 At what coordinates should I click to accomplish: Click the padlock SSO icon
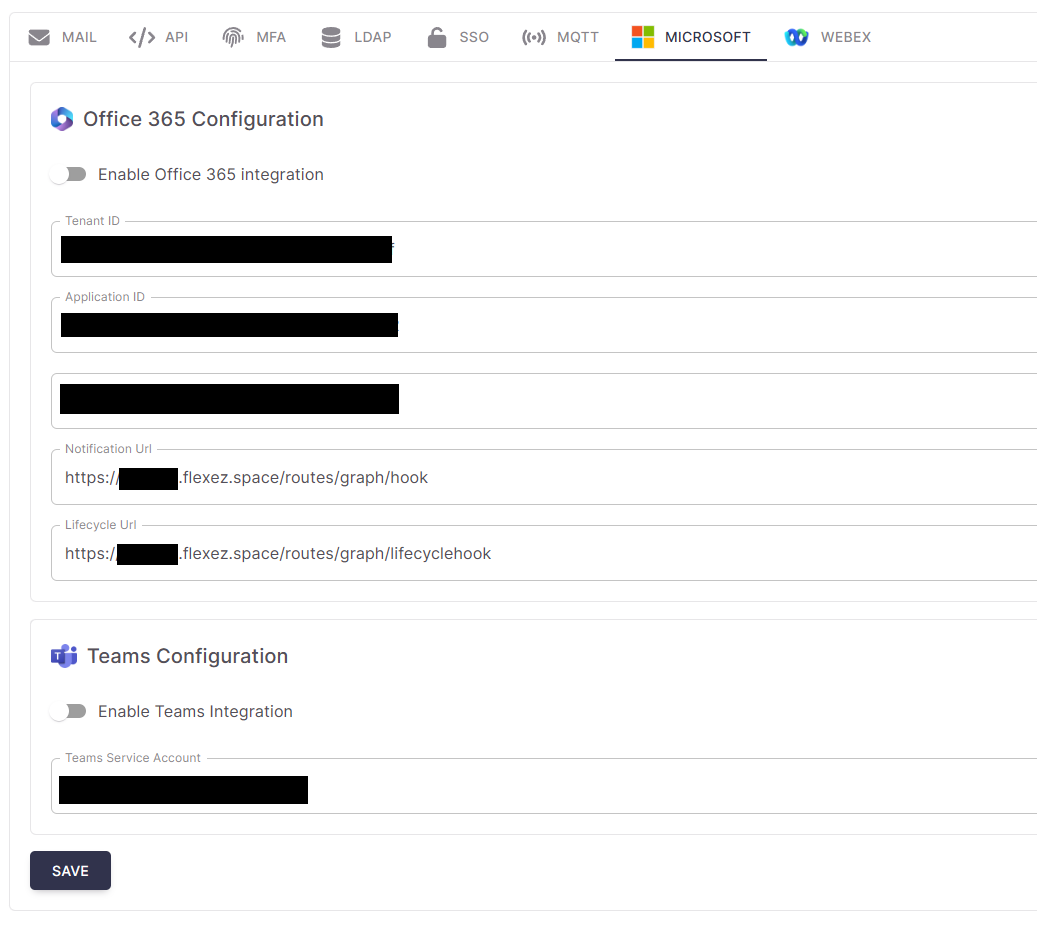tap(436, 37)
